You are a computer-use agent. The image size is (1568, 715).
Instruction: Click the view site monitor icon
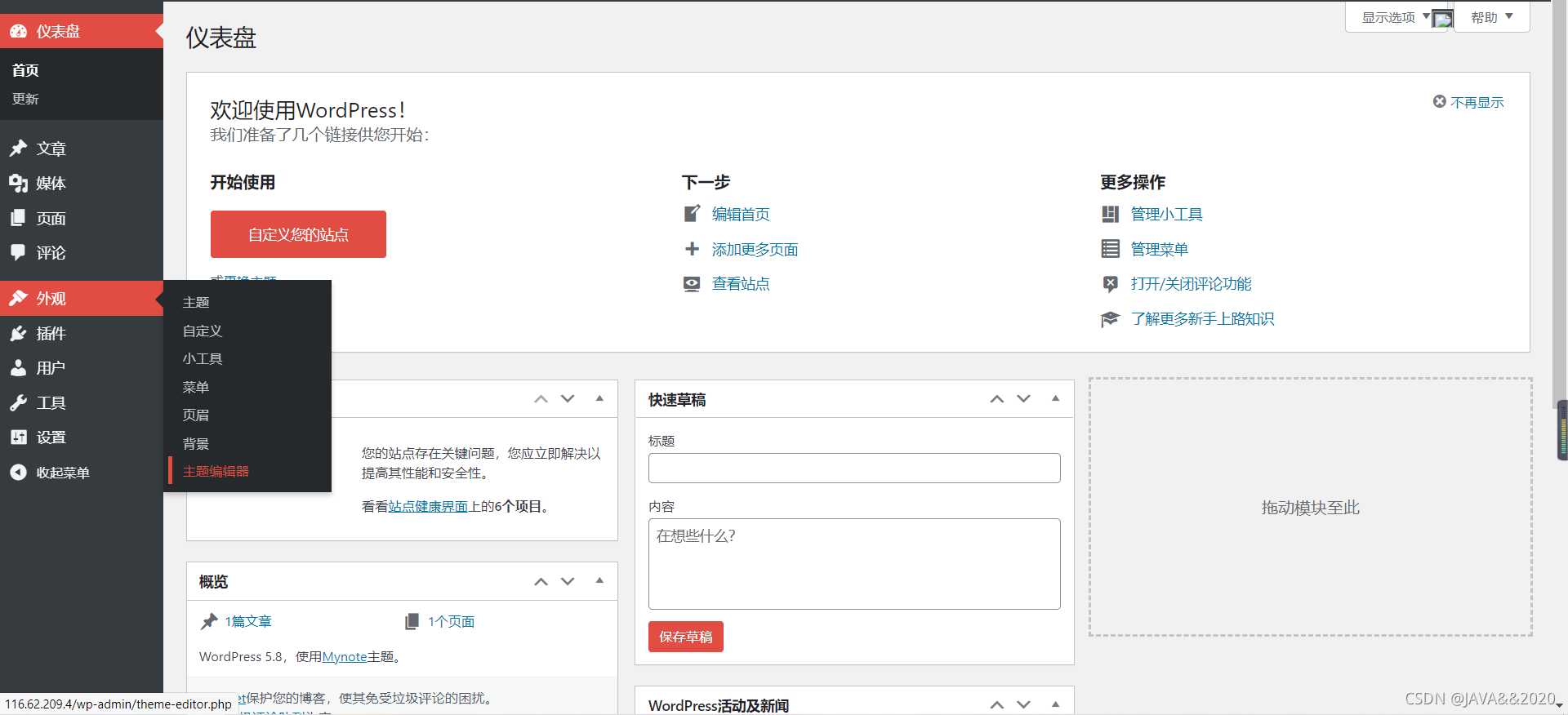(692, 284)
